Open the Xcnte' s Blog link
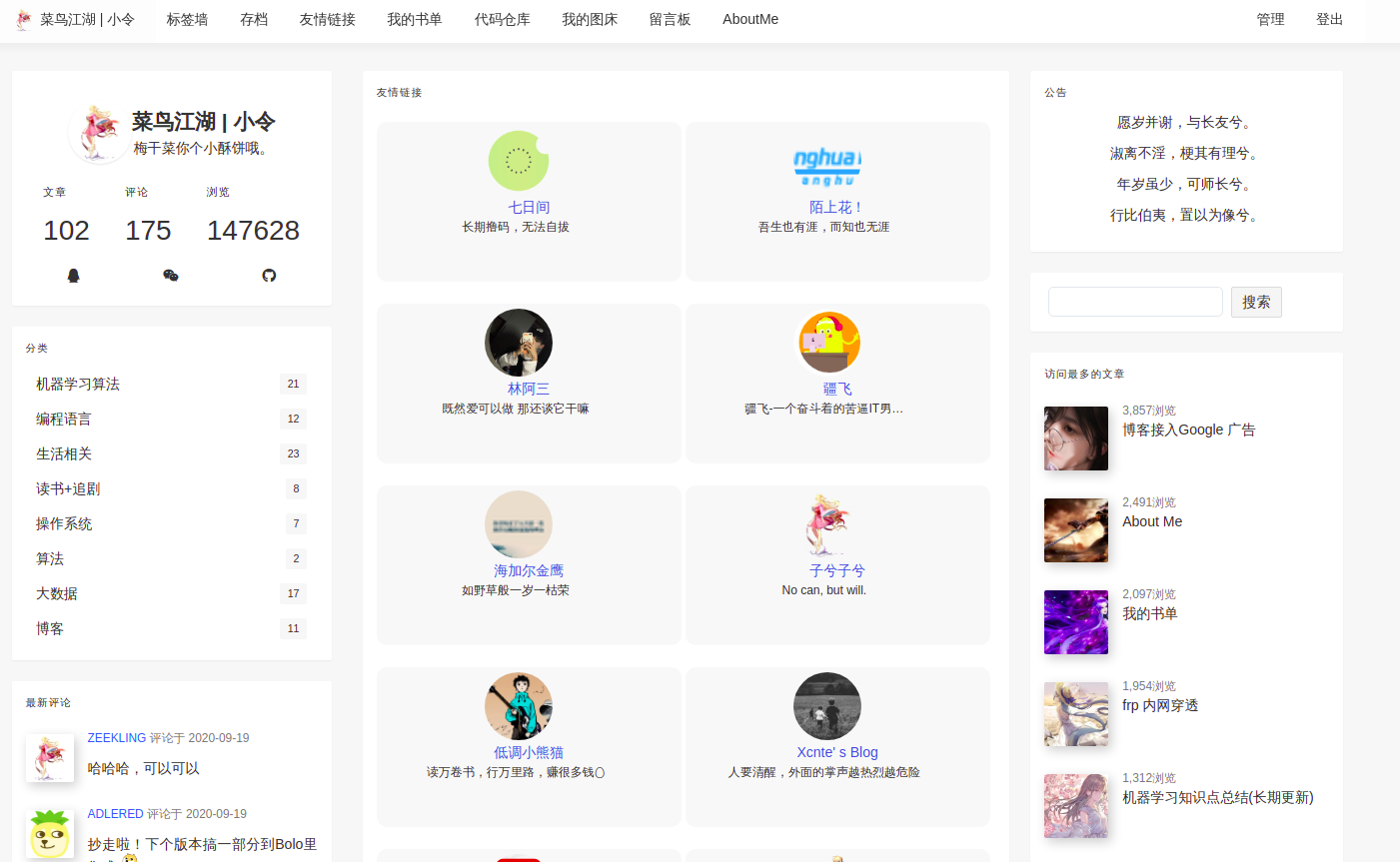The image size is (1400, 862). coord(837,752)
